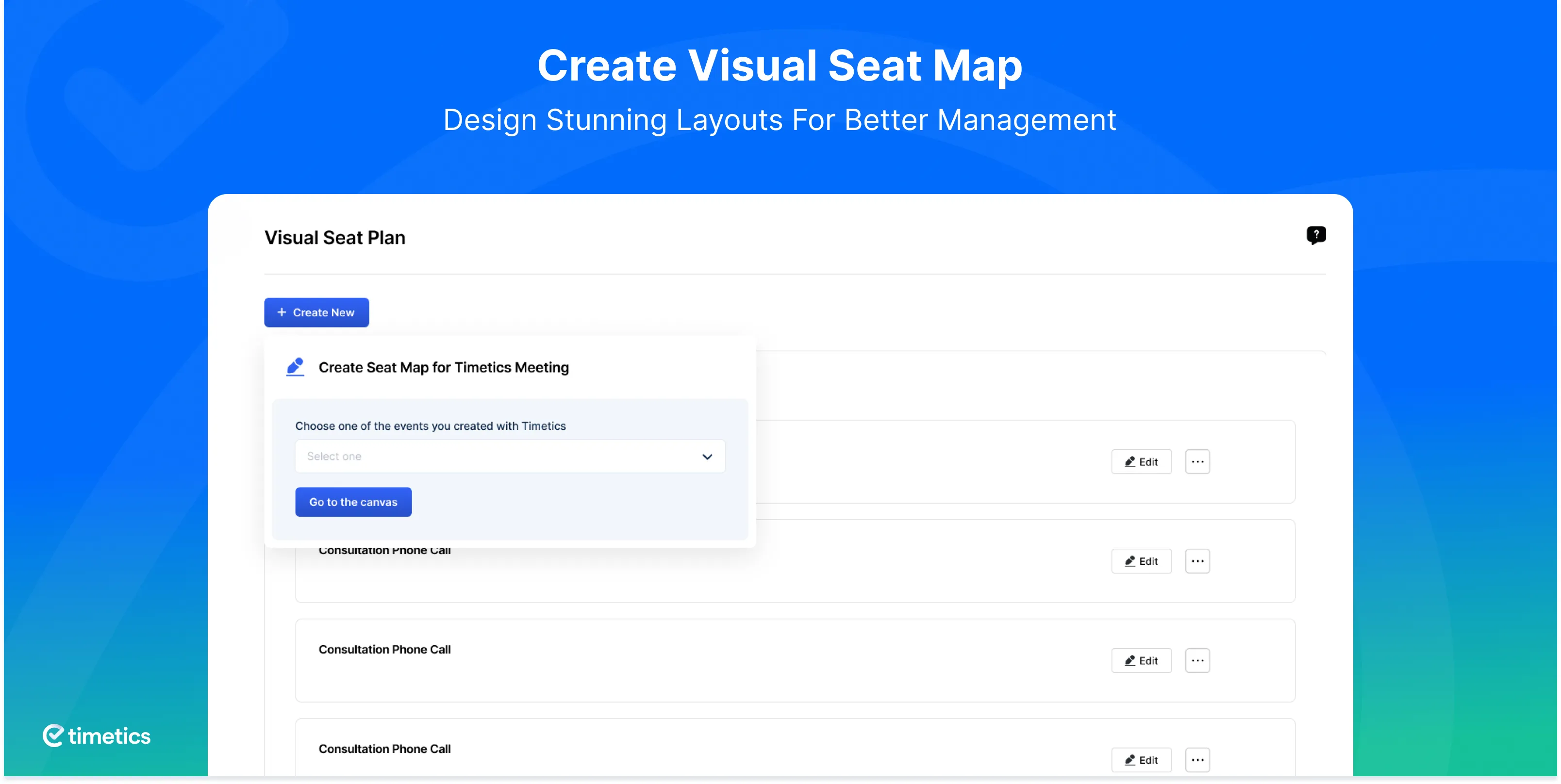Open three-dot menu on second seat plan row
Viewport: 1561px width, 784px height.
(1197, 561)
